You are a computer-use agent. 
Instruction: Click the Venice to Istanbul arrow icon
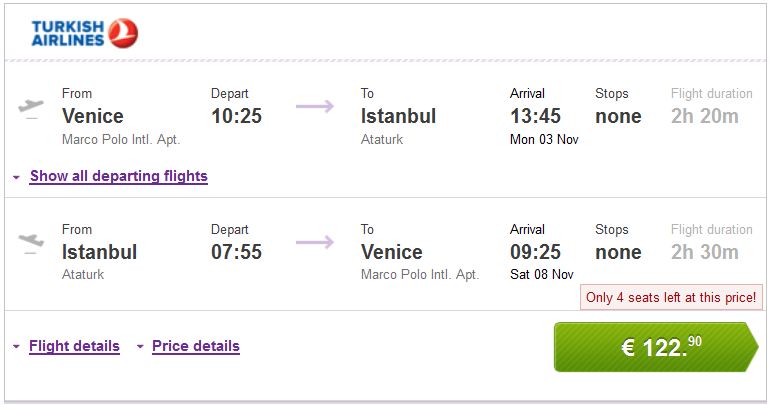pos(315,106)
